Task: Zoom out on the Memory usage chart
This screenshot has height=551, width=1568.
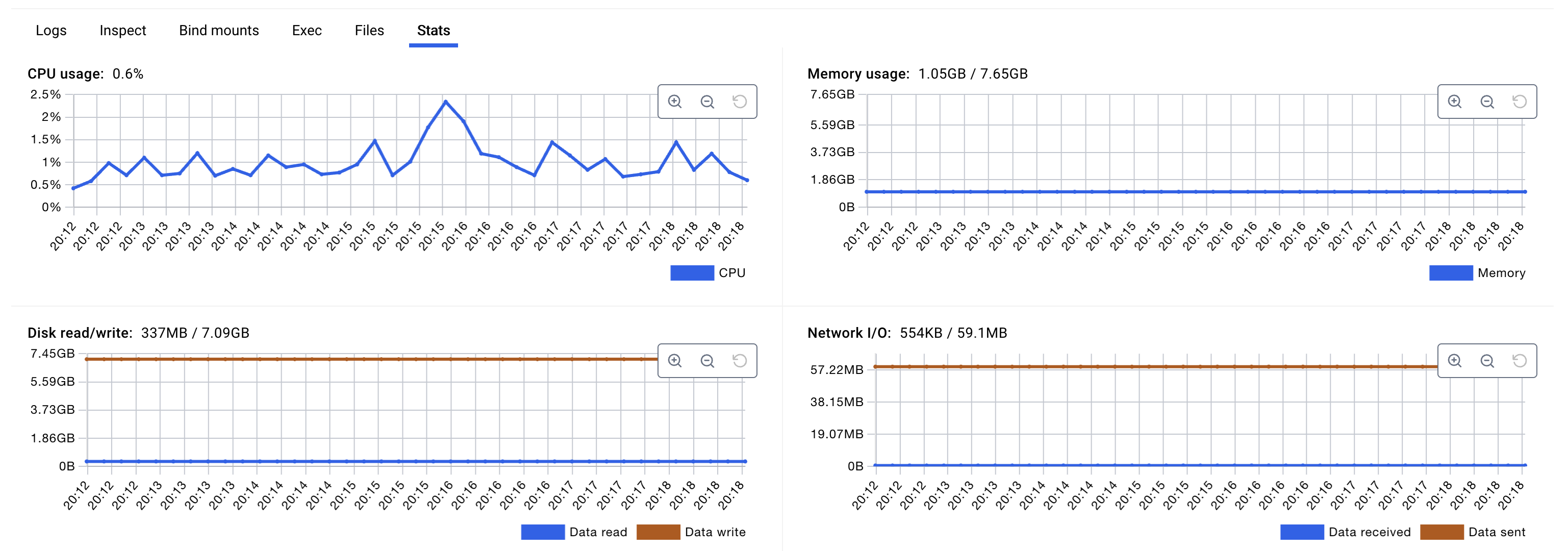Action: coord(1486,102)
